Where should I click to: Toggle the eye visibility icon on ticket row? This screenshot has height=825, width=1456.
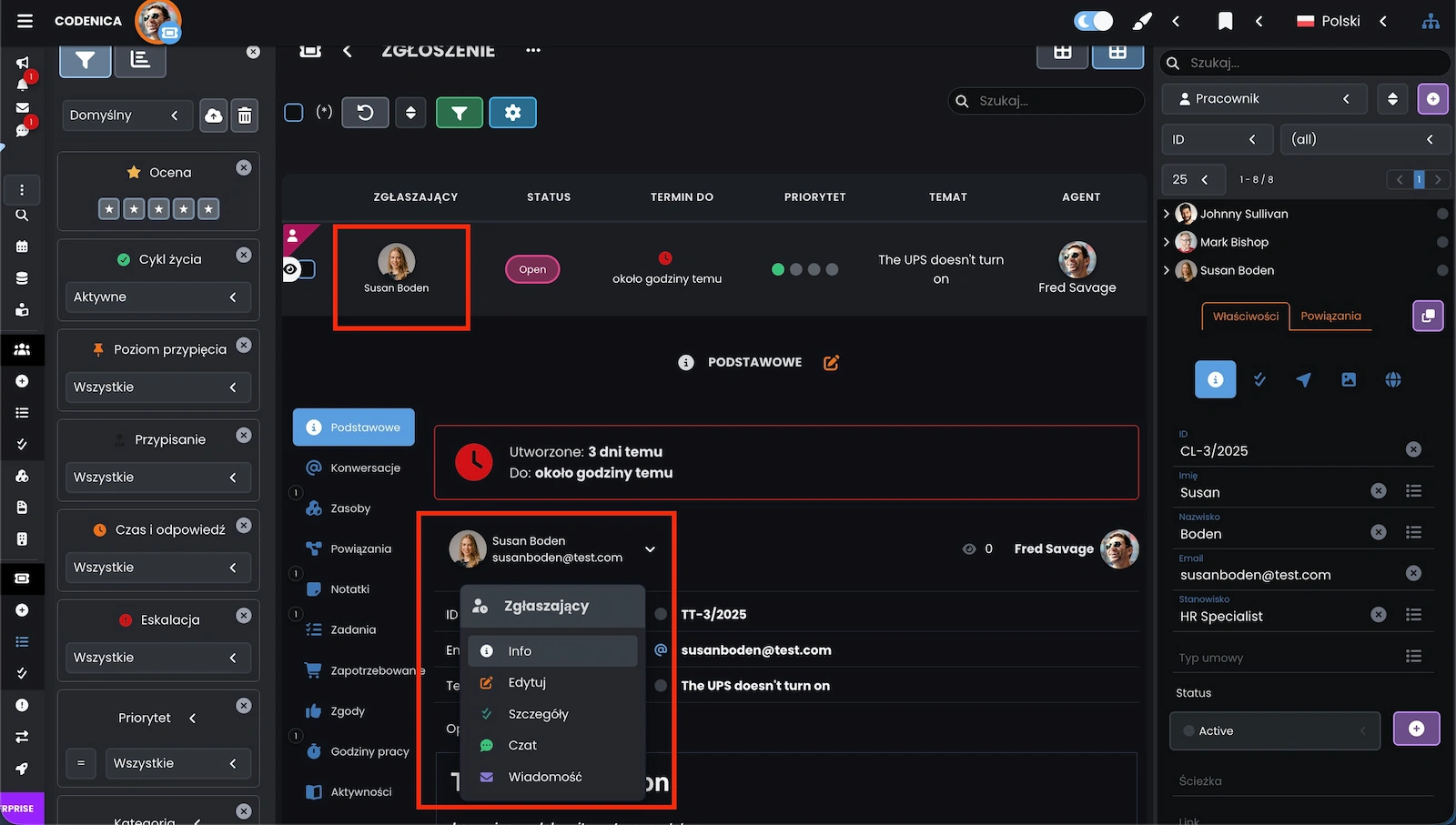(x=291, y=269)
